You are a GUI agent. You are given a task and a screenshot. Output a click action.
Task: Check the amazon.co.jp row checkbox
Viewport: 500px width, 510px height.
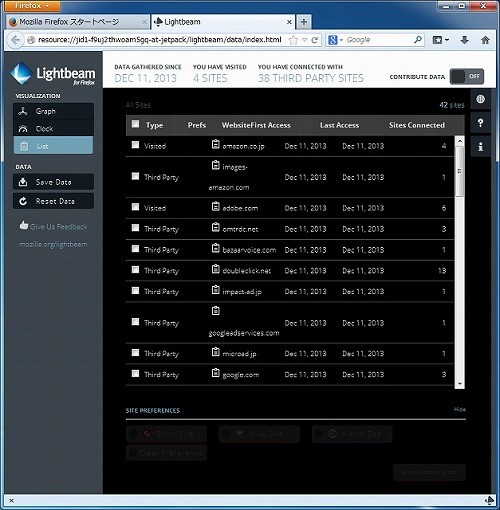(x=135, y=145)
